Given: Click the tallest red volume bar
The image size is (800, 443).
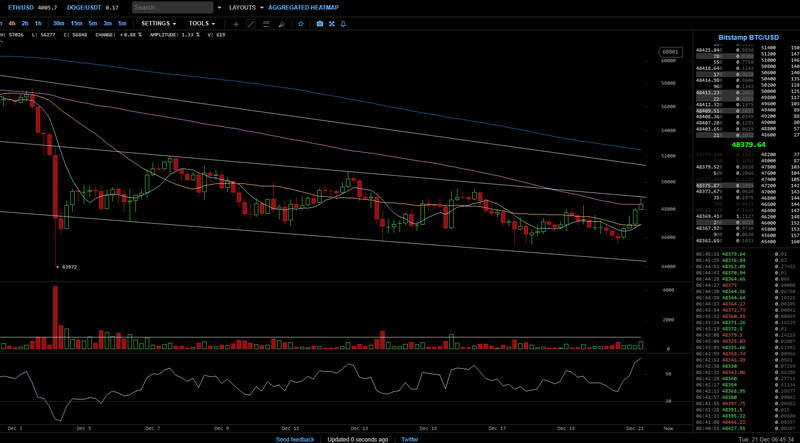Looking at the screenshot, I should pos(55,317).
